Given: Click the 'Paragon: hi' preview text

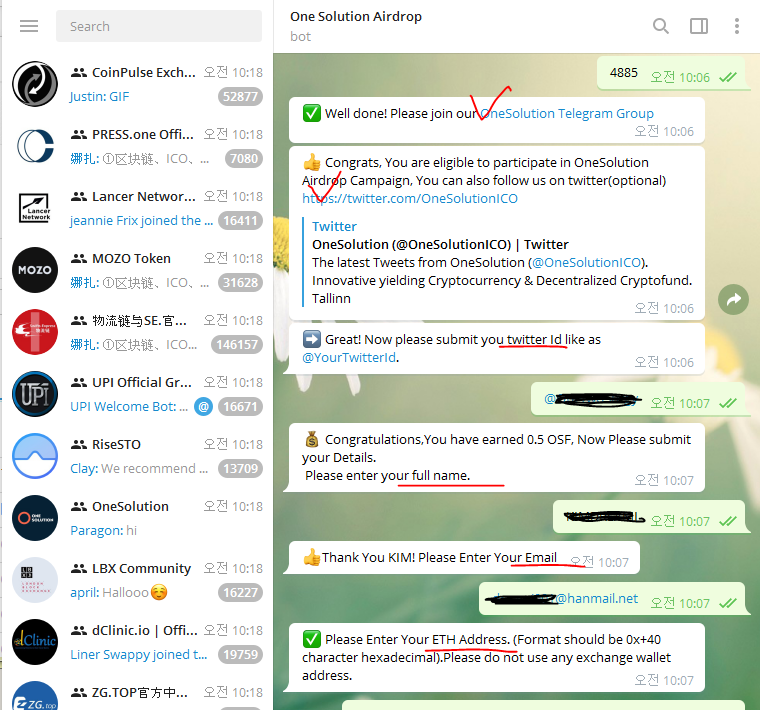Looking at the screenshot, I should pos(103,531).
